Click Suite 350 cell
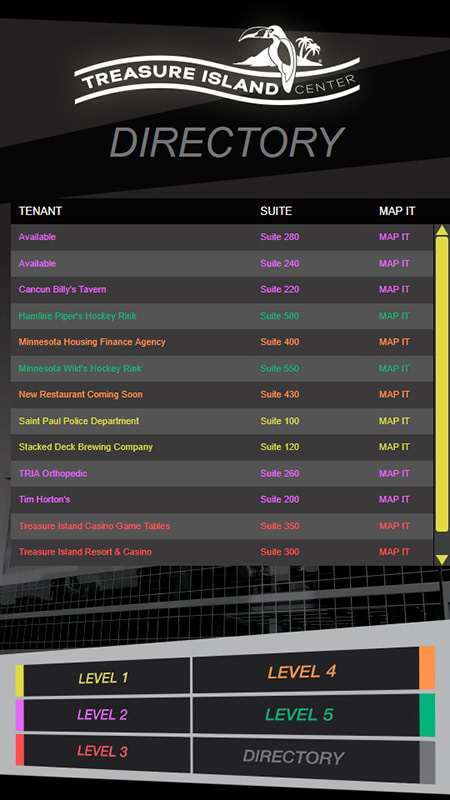450x800 pixels. point(280,526)
